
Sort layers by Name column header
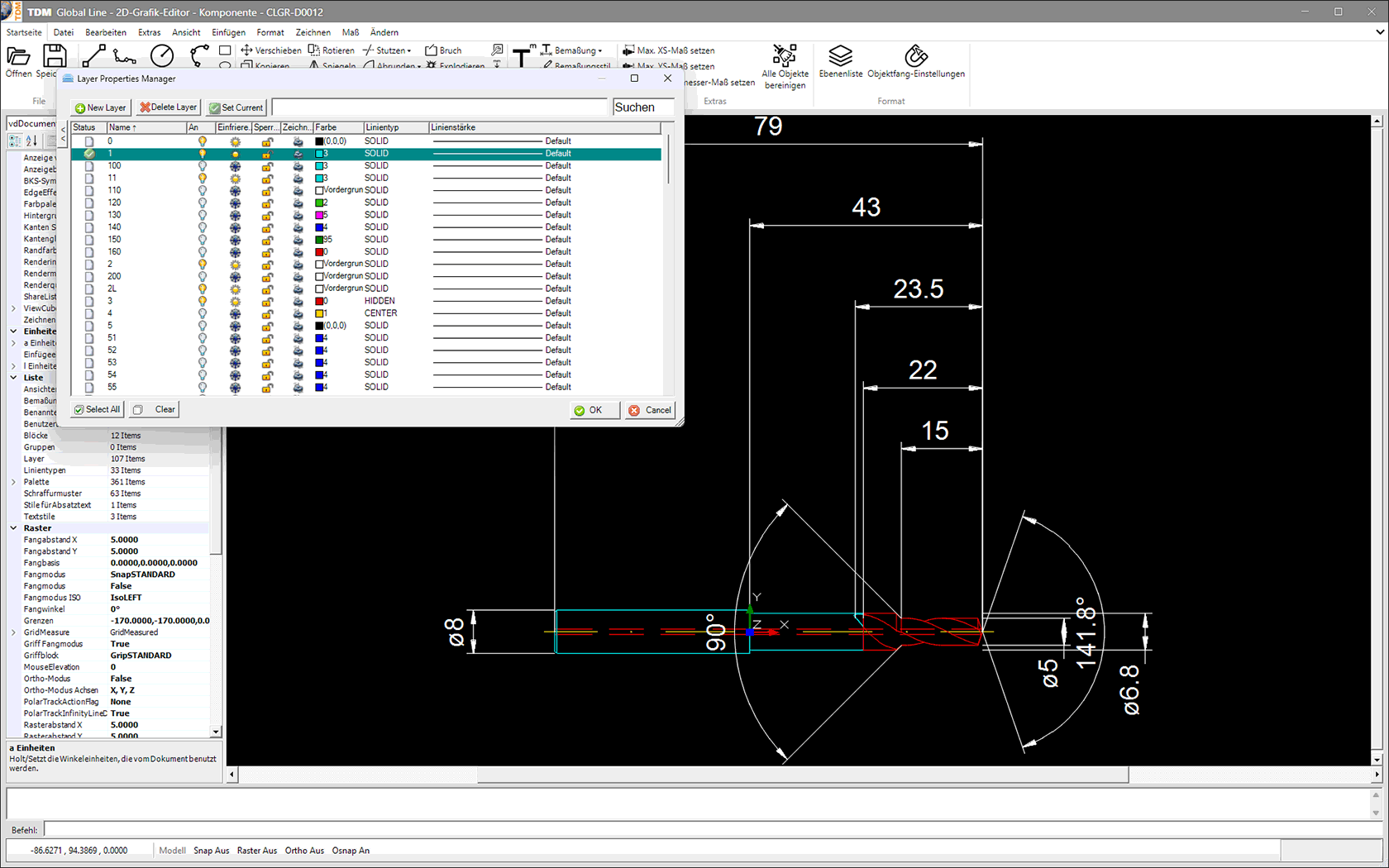146,127
